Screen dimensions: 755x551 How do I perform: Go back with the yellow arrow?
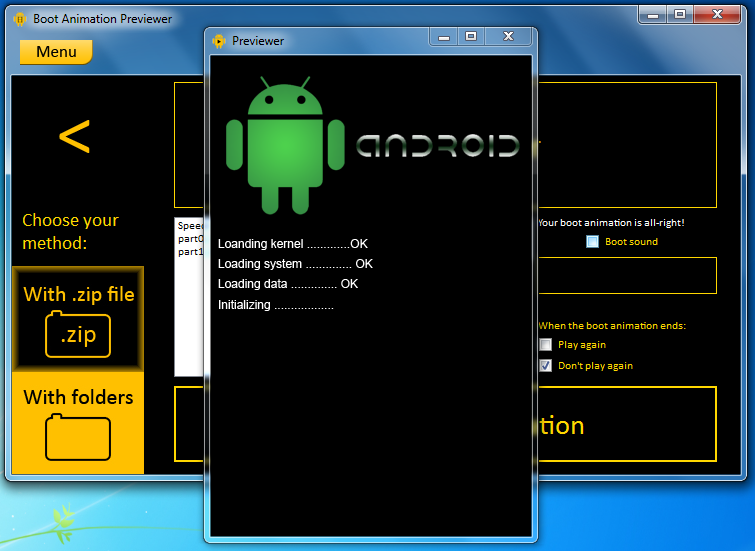pyautogui.click(x=75, y=136)
